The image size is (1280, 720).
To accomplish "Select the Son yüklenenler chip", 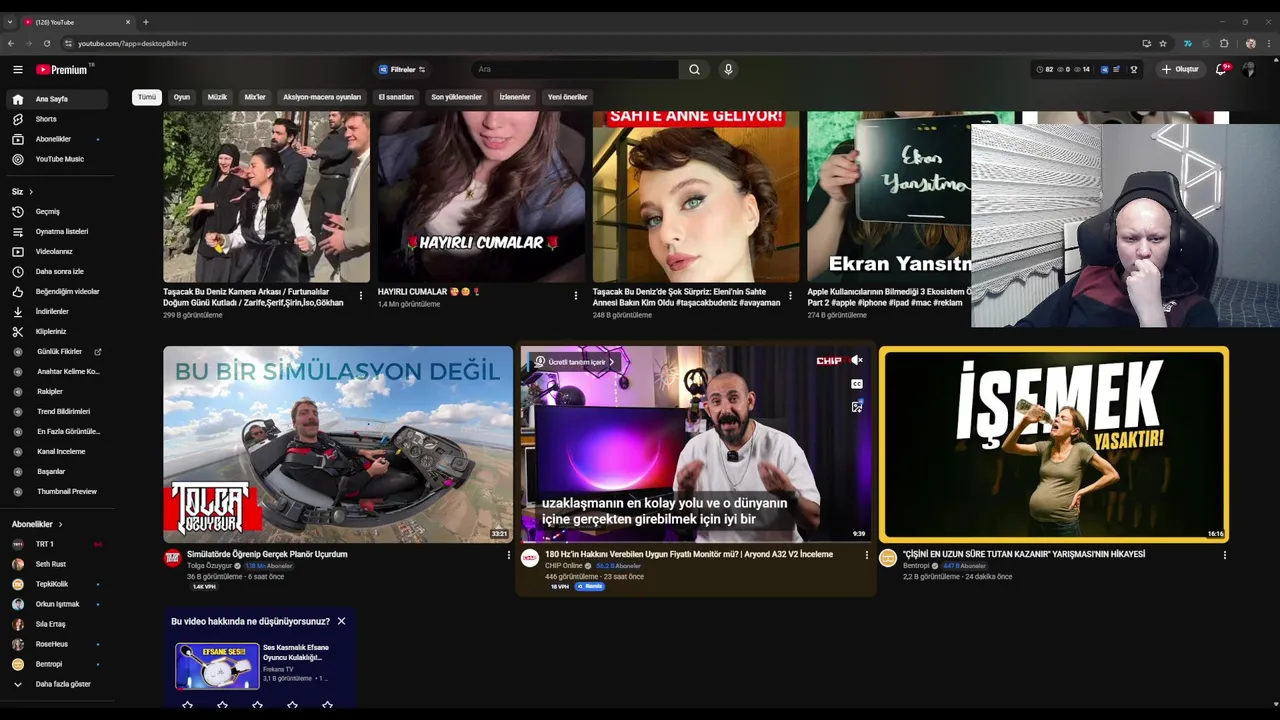I will [x=456, y=97].
